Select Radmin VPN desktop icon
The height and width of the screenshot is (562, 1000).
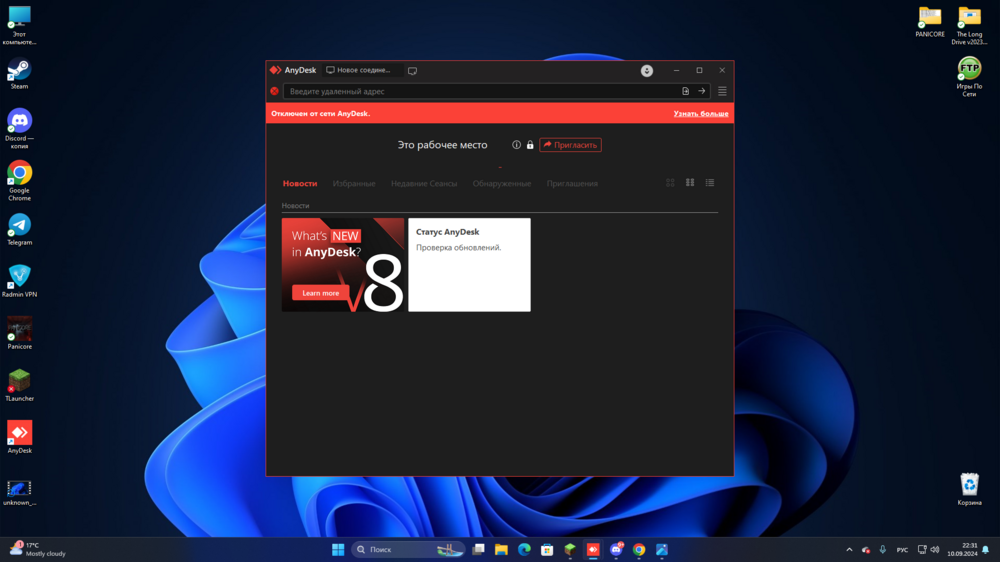(x=19, y=281)
